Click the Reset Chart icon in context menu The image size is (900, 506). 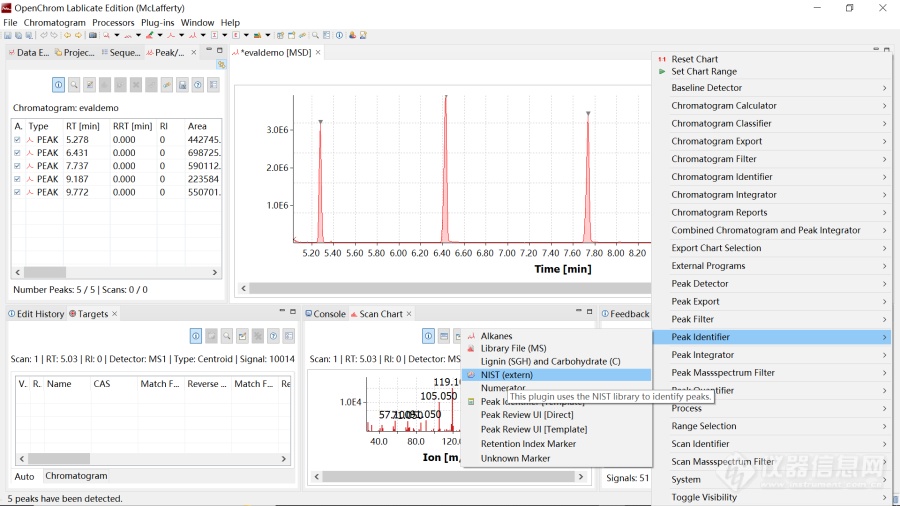pos(662,59)
